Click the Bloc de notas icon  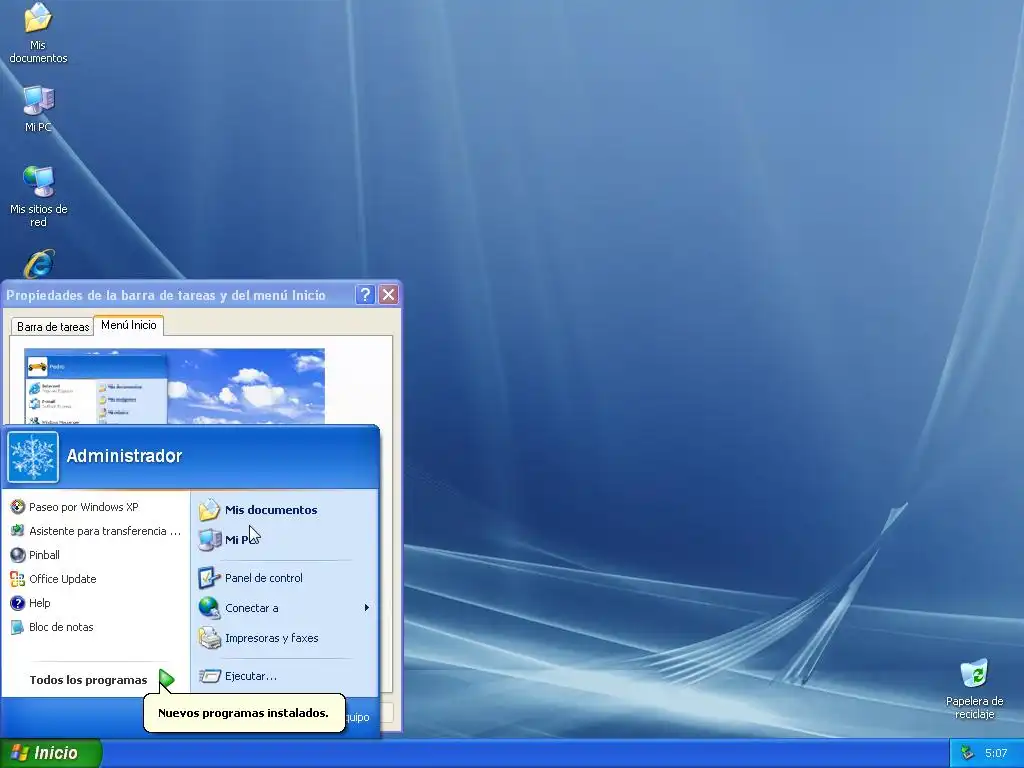click(18, 627)
